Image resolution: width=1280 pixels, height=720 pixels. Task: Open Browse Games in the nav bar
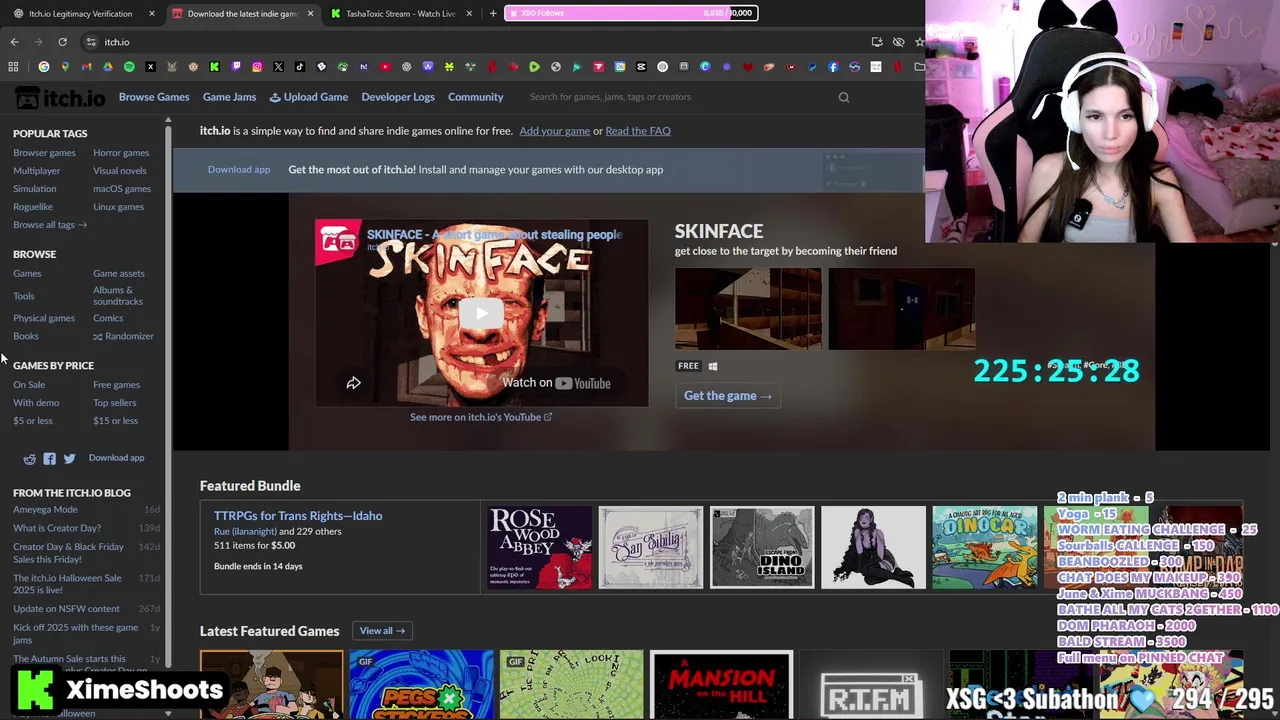pyautogui.click(x=154, y=97)
